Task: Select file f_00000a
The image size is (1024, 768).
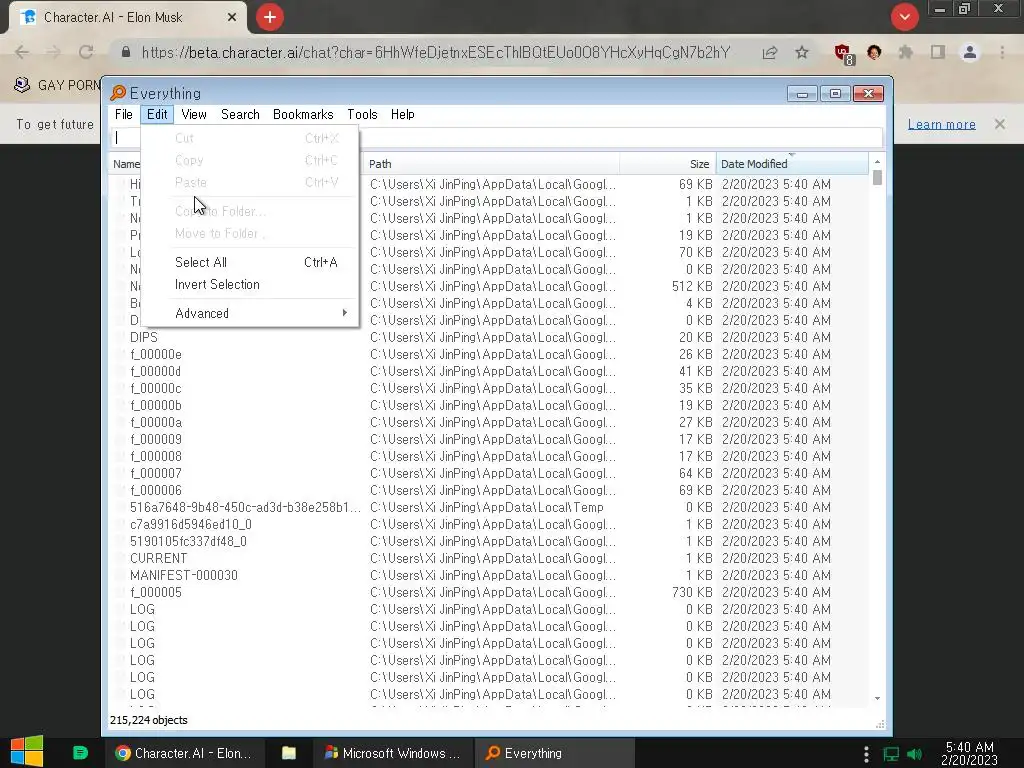Action: pos(155,423)
